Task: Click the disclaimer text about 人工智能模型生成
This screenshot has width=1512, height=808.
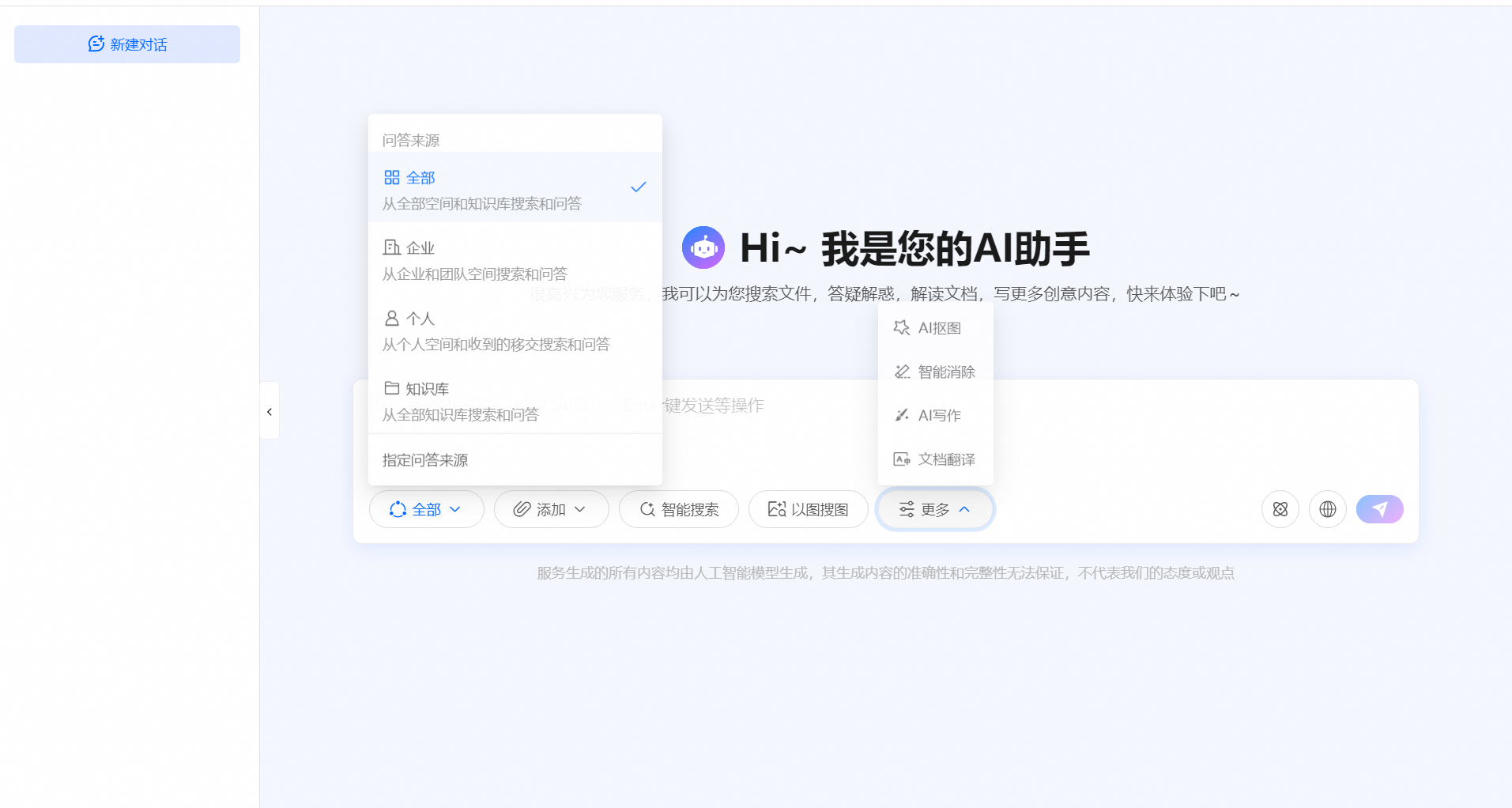Action: tap(886, 573)
